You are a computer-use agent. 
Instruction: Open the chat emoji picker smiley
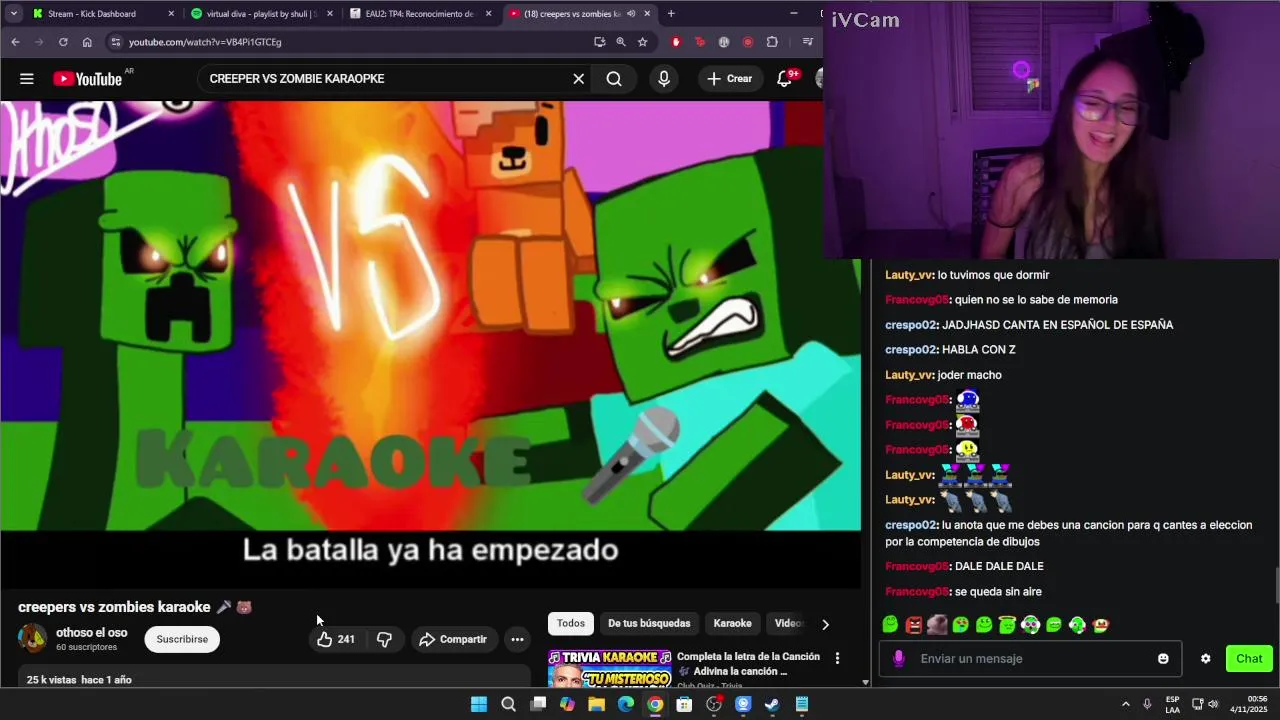(1163, 658)
